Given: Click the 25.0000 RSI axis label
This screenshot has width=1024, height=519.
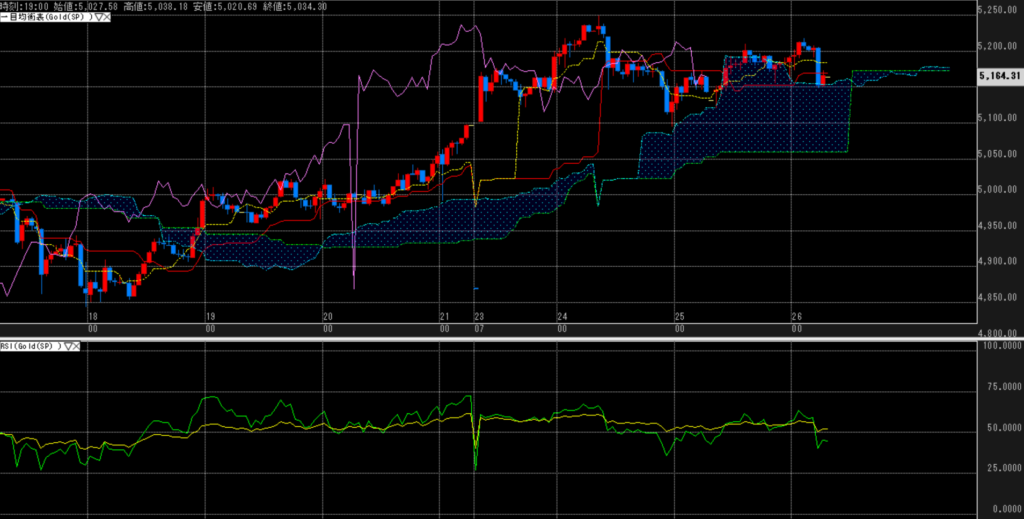Looking at the screenshot, I should [x=1000, y=468].
